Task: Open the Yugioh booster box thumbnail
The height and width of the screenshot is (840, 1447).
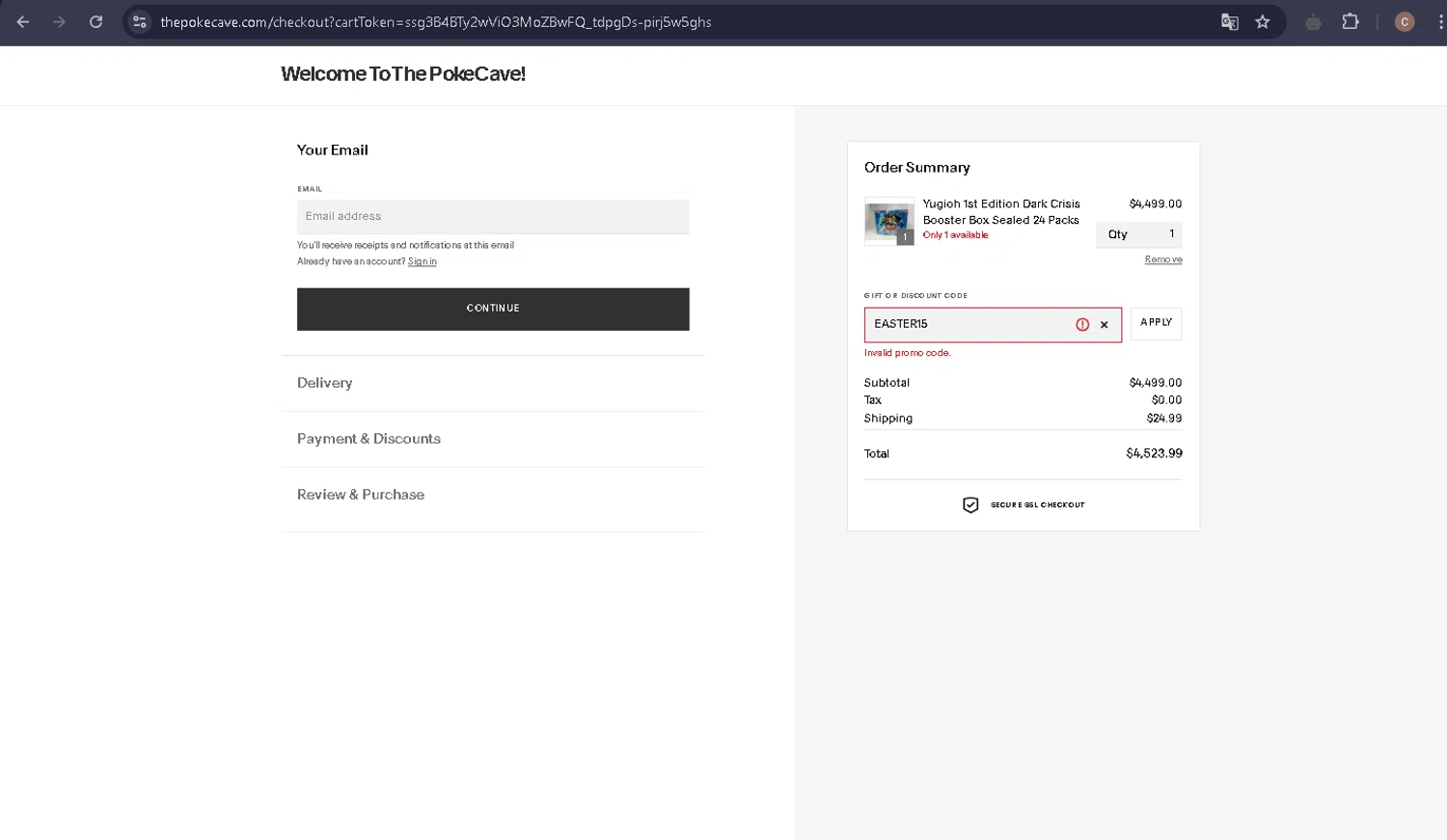Action: click(888, 222)
